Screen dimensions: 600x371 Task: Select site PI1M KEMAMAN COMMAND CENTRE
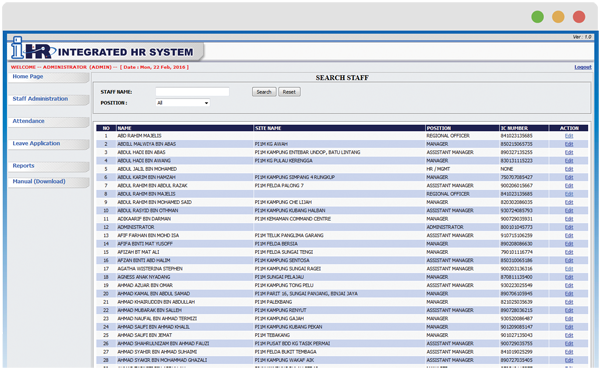pos(293,219)
